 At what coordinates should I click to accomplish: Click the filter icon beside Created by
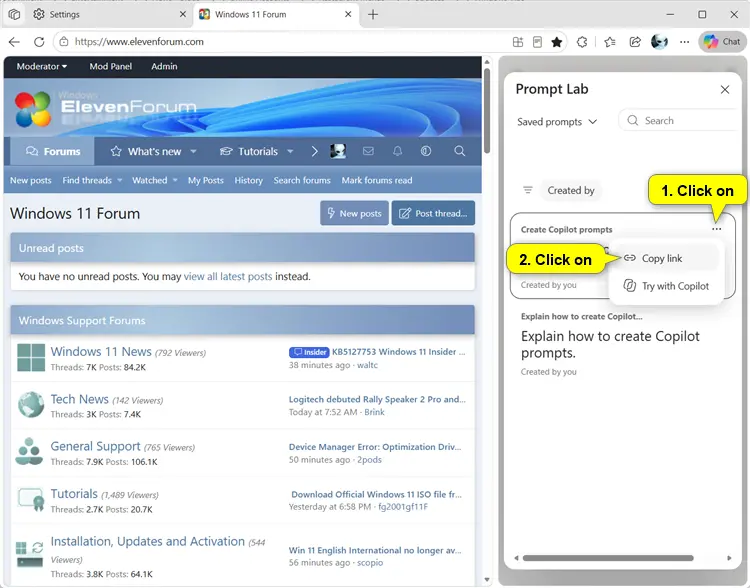(528, 190)
